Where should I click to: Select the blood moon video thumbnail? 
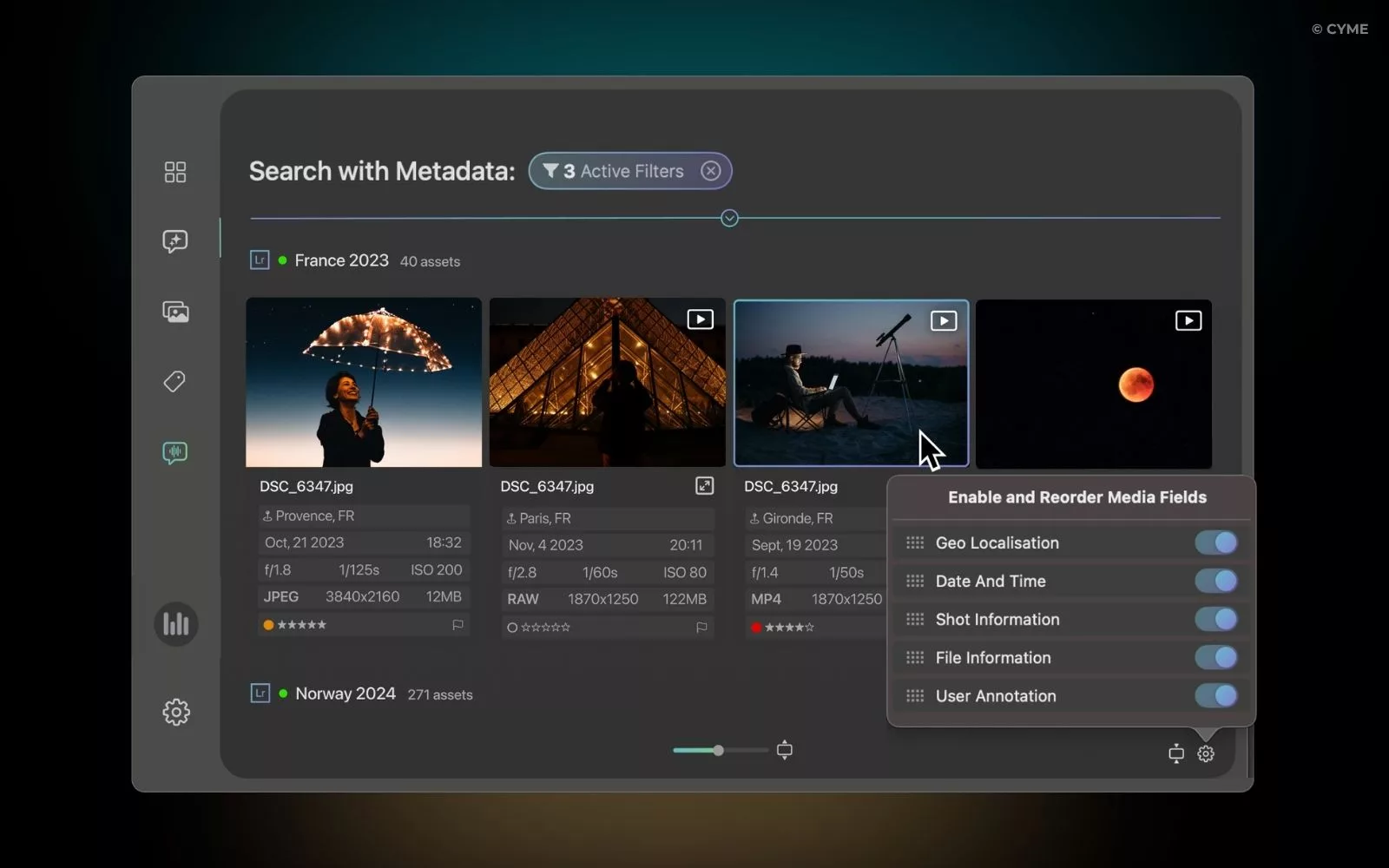tap(1093, 383)
